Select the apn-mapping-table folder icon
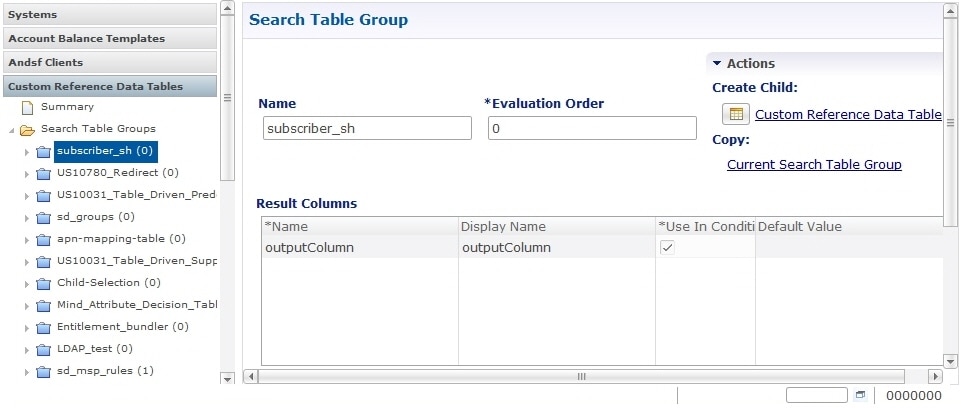This screenshot has height=408, width=961. click(43, 240)
